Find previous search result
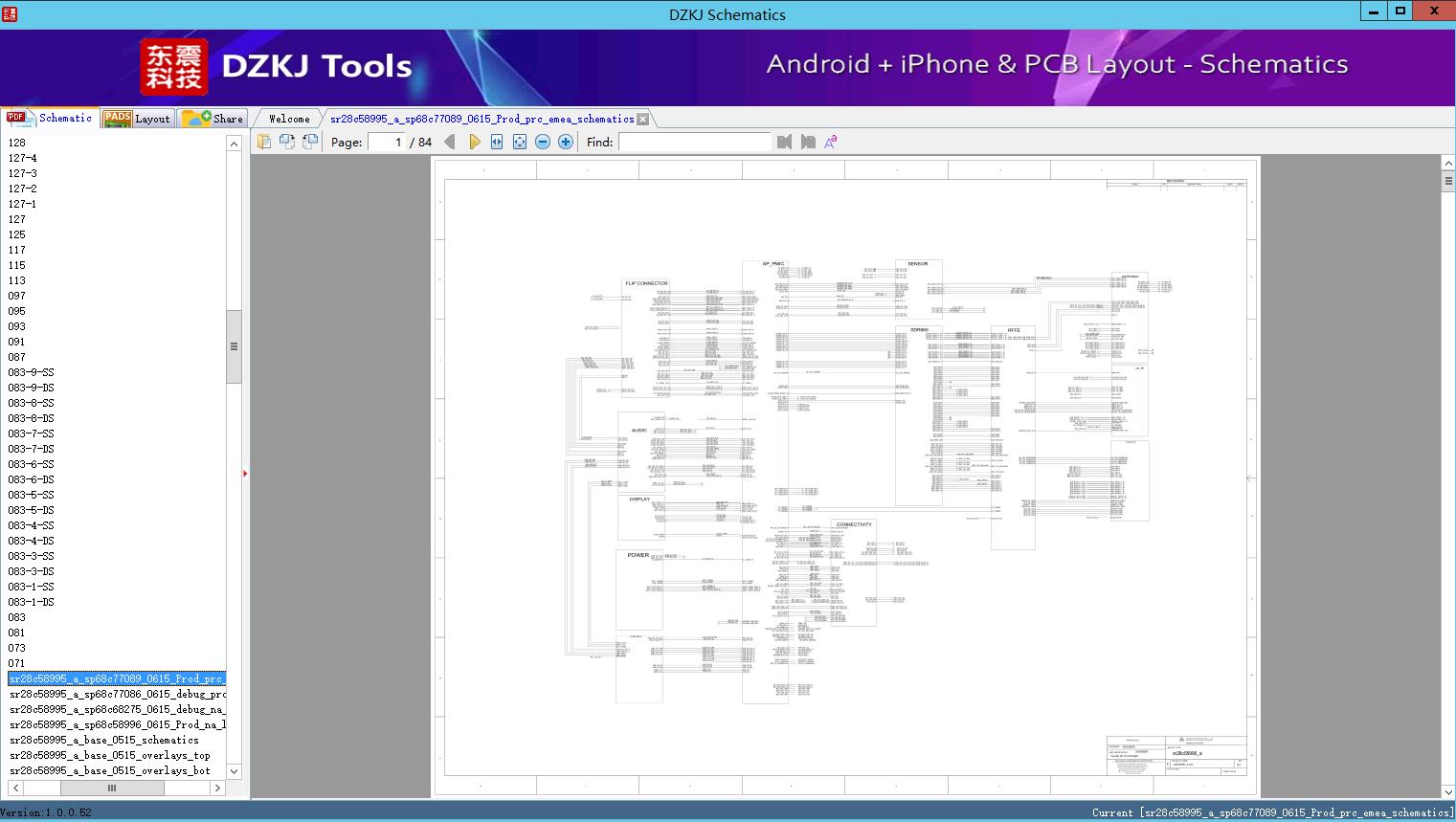Screen dimensions: 1456x822 (785, 142)
